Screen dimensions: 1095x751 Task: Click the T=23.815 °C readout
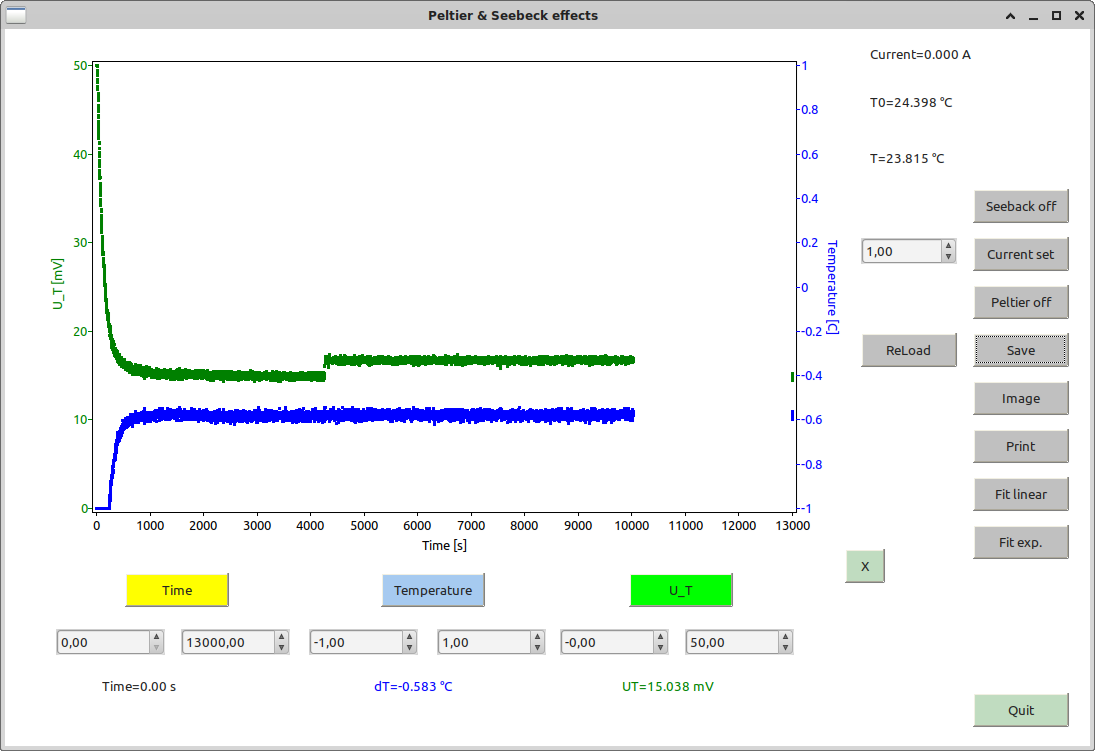click(x=906, y=159)
